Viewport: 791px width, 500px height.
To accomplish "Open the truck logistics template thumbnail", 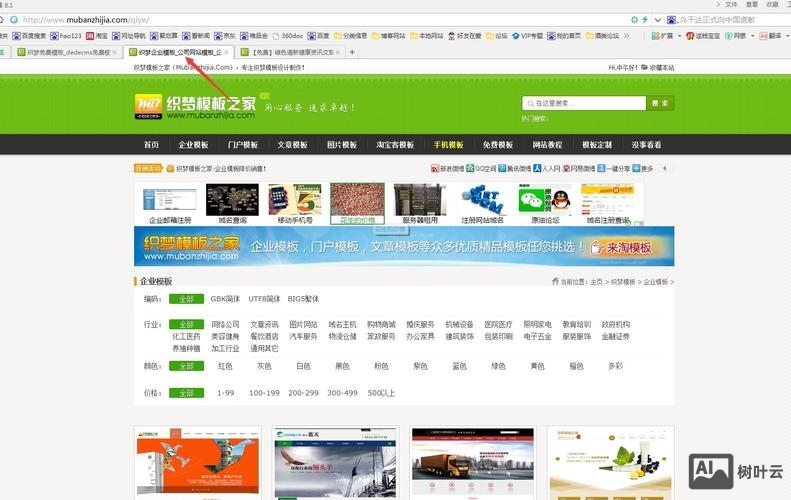I will 473,463.
